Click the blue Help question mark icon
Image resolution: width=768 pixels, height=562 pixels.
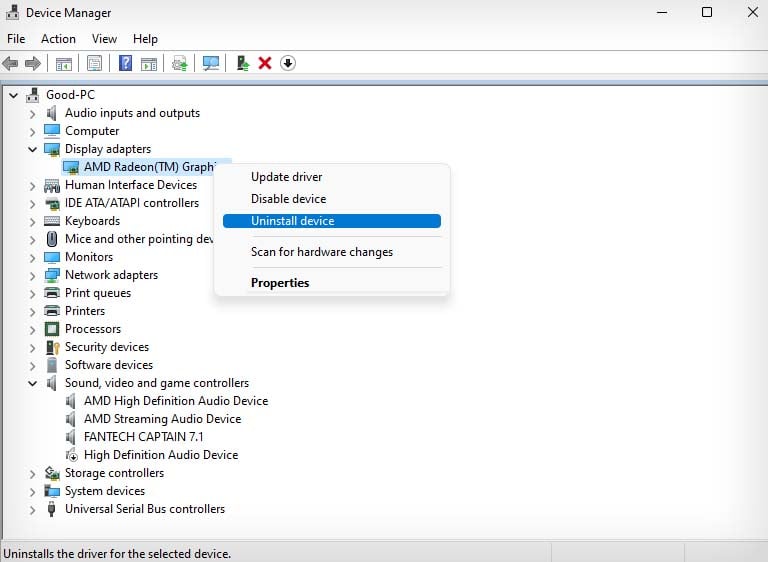coord(125,63)
